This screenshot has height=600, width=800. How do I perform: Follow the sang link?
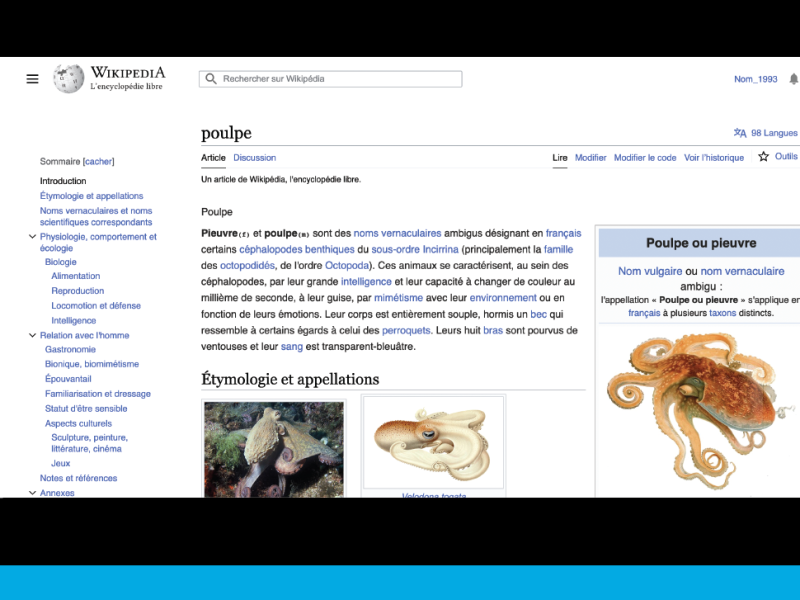292,346
